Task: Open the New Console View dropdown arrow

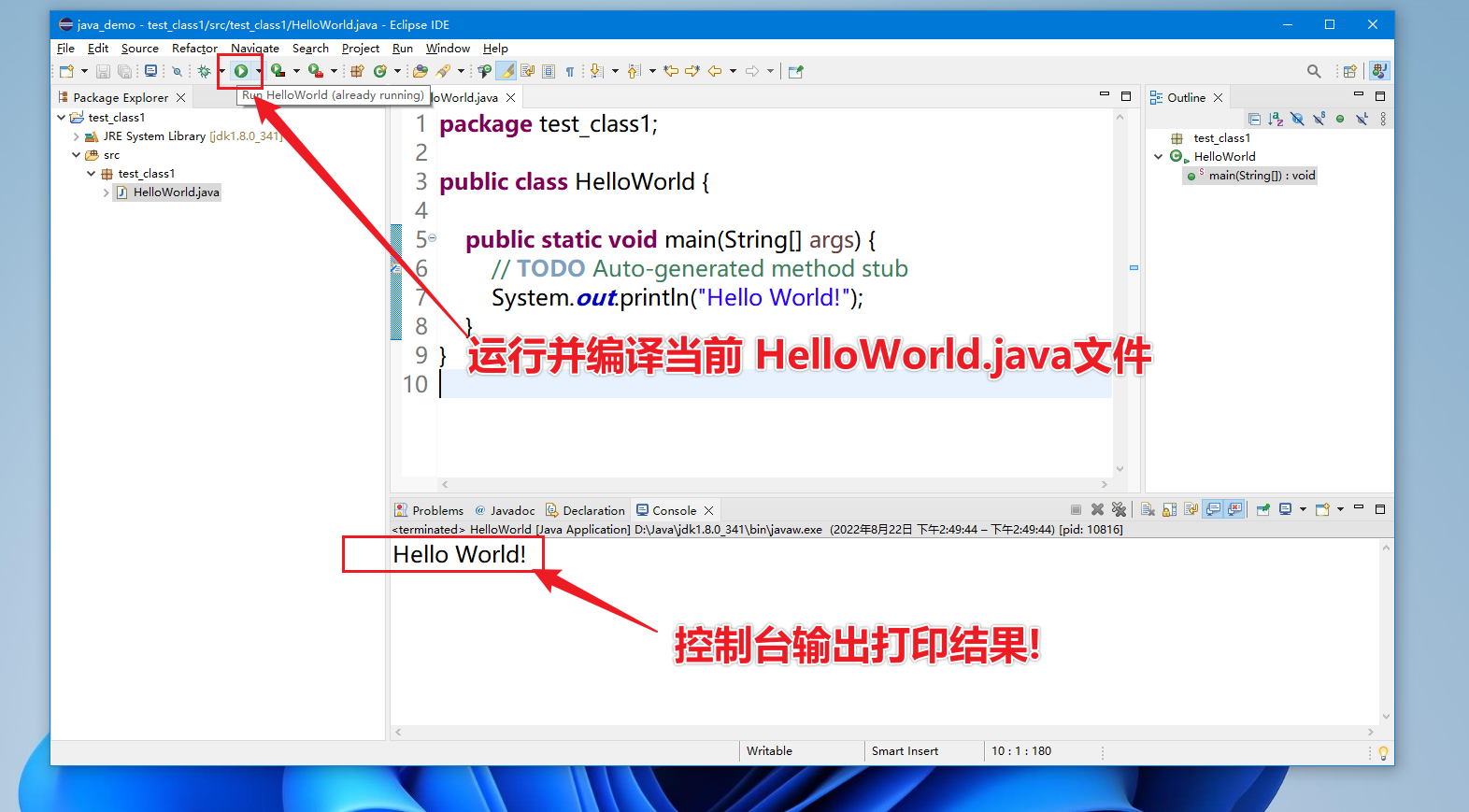Action: (x=1340, y=509)
